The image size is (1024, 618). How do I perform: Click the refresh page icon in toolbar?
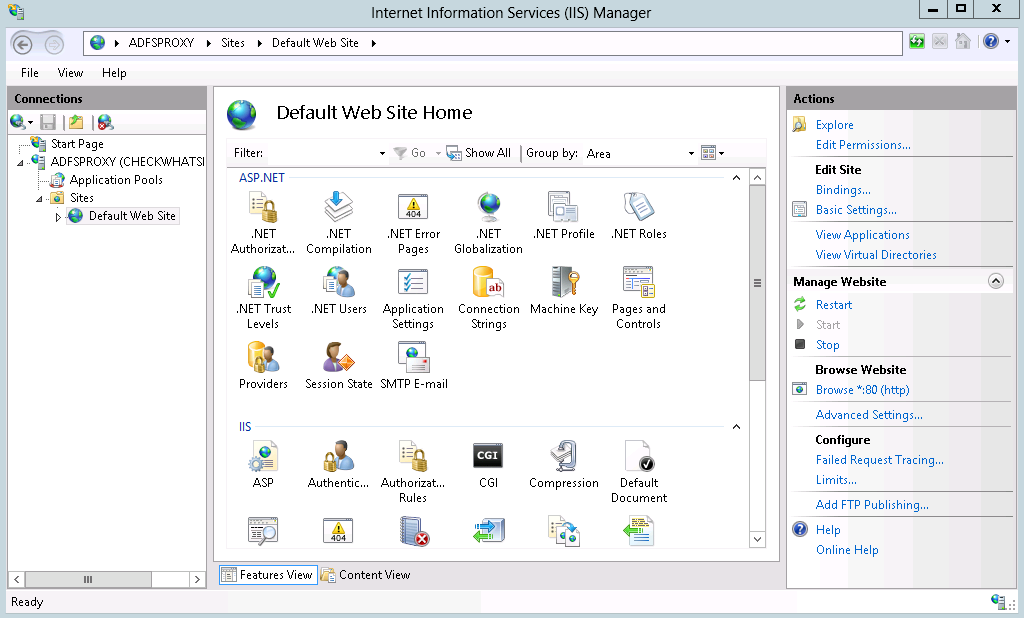click(917, 42)
